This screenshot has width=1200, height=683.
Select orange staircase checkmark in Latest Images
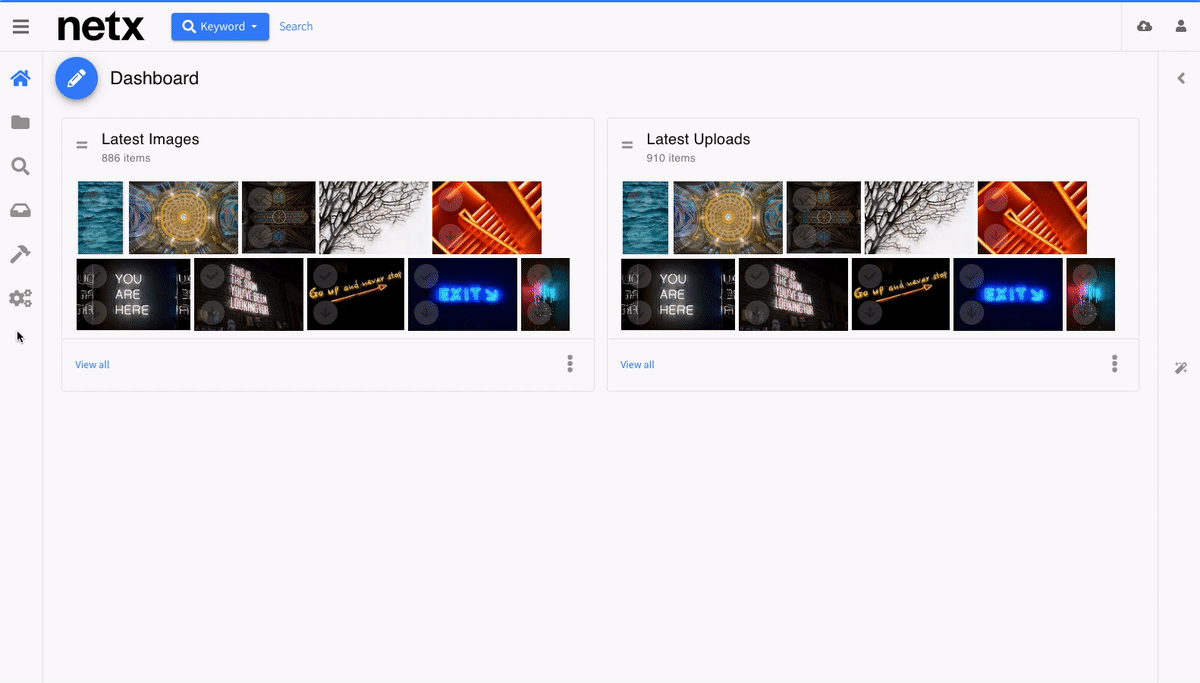click(450, 200)
